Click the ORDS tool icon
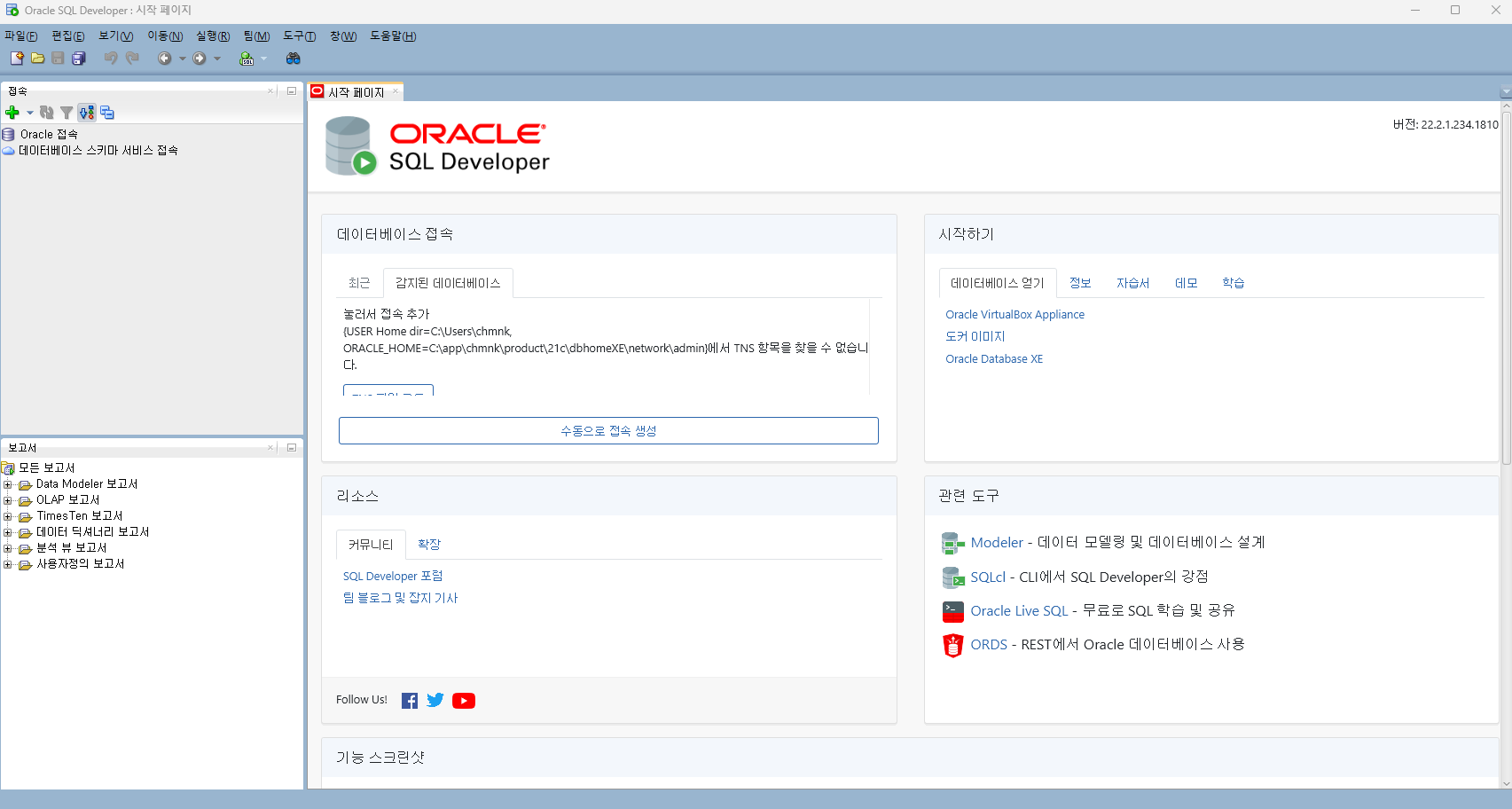 [953, 645]
